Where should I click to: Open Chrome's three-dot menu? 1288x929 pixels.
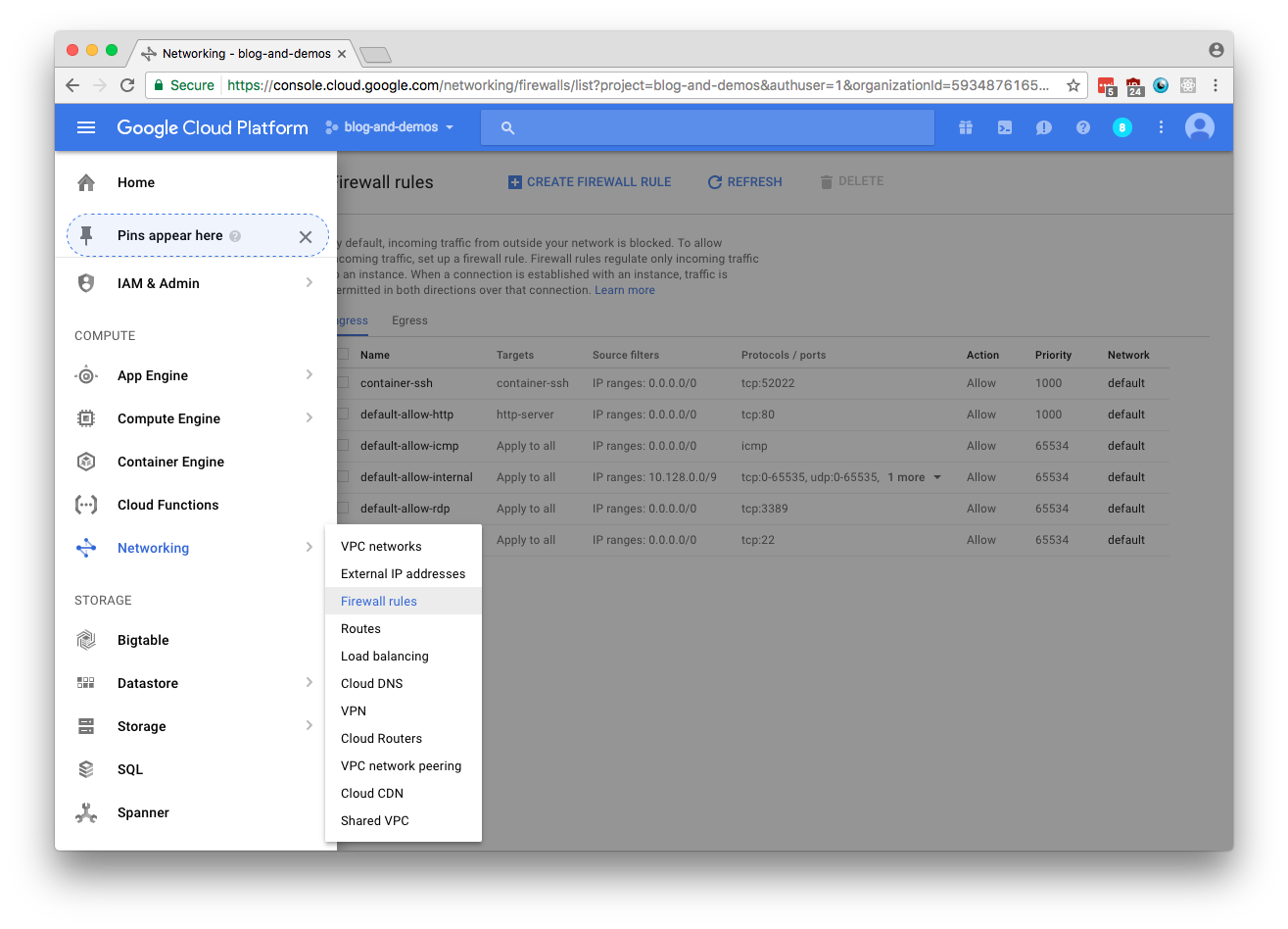[x=1216, y=85]
